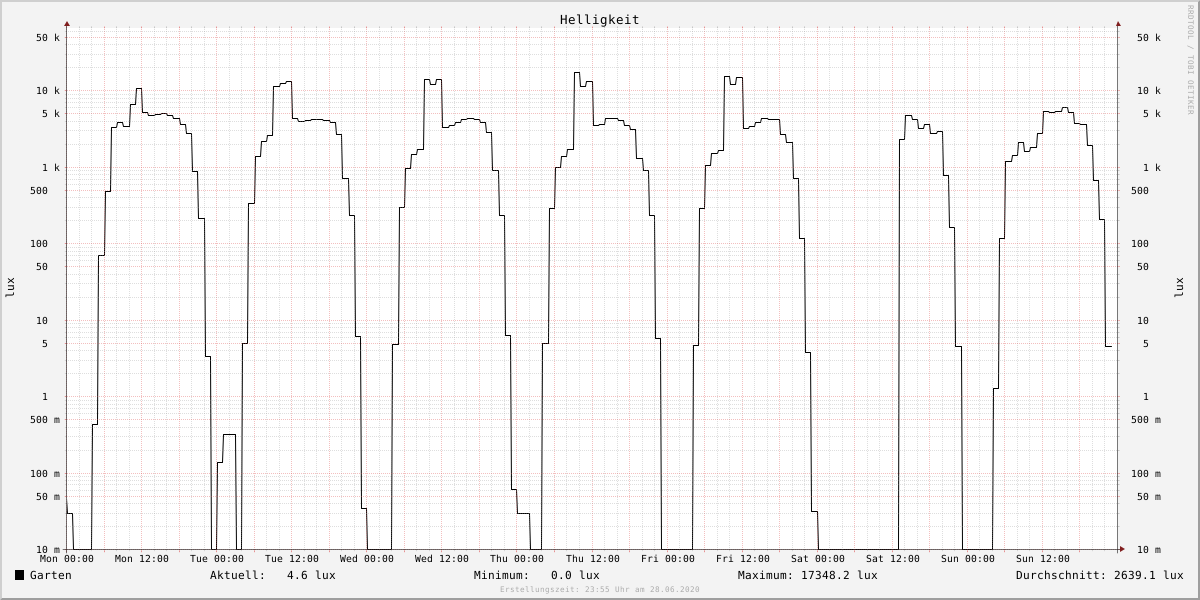
Task: Click the chart title "Helligkeit"
Action: click(599, 19)
